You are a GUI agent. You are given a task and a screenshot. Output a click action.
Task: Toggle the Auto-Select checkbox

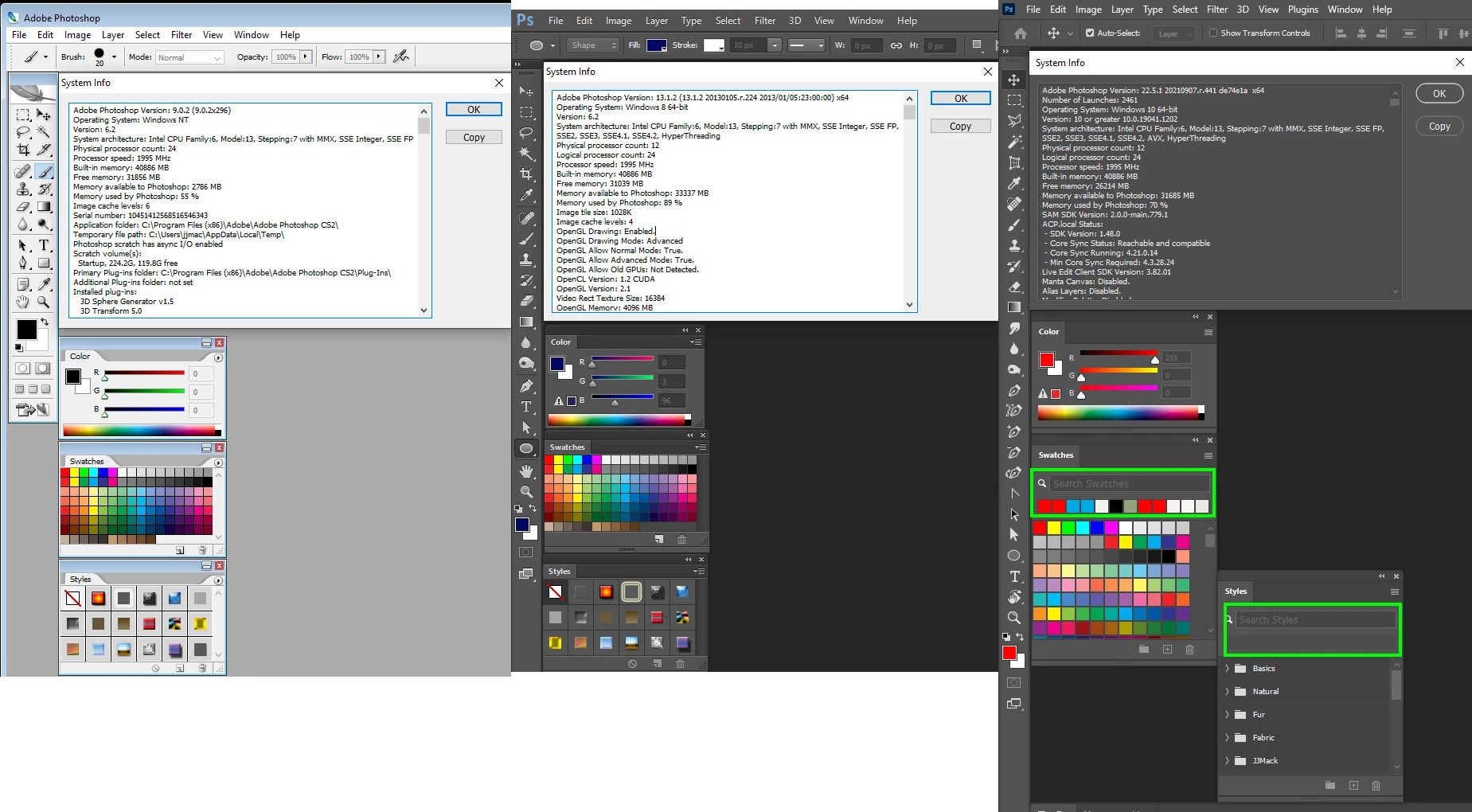tap(1090, 33)
